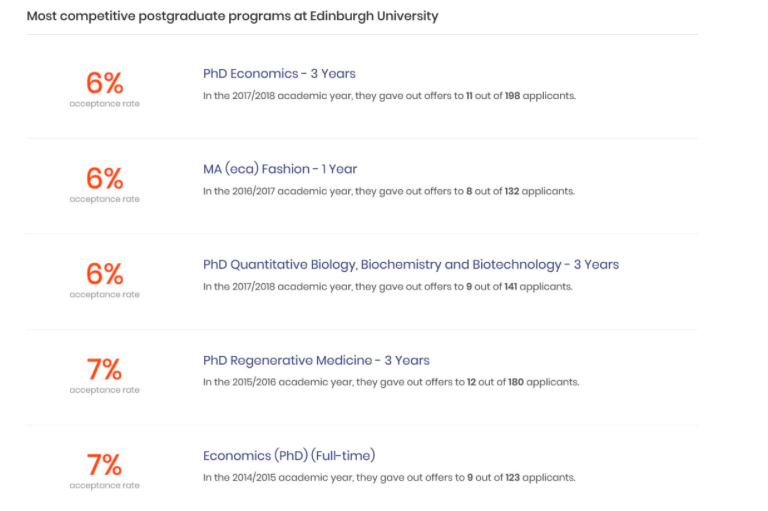This screenshot has width=768, height=511.
Task: Click the 6% figure beside PhD Economics
Action: pos(104,83)
